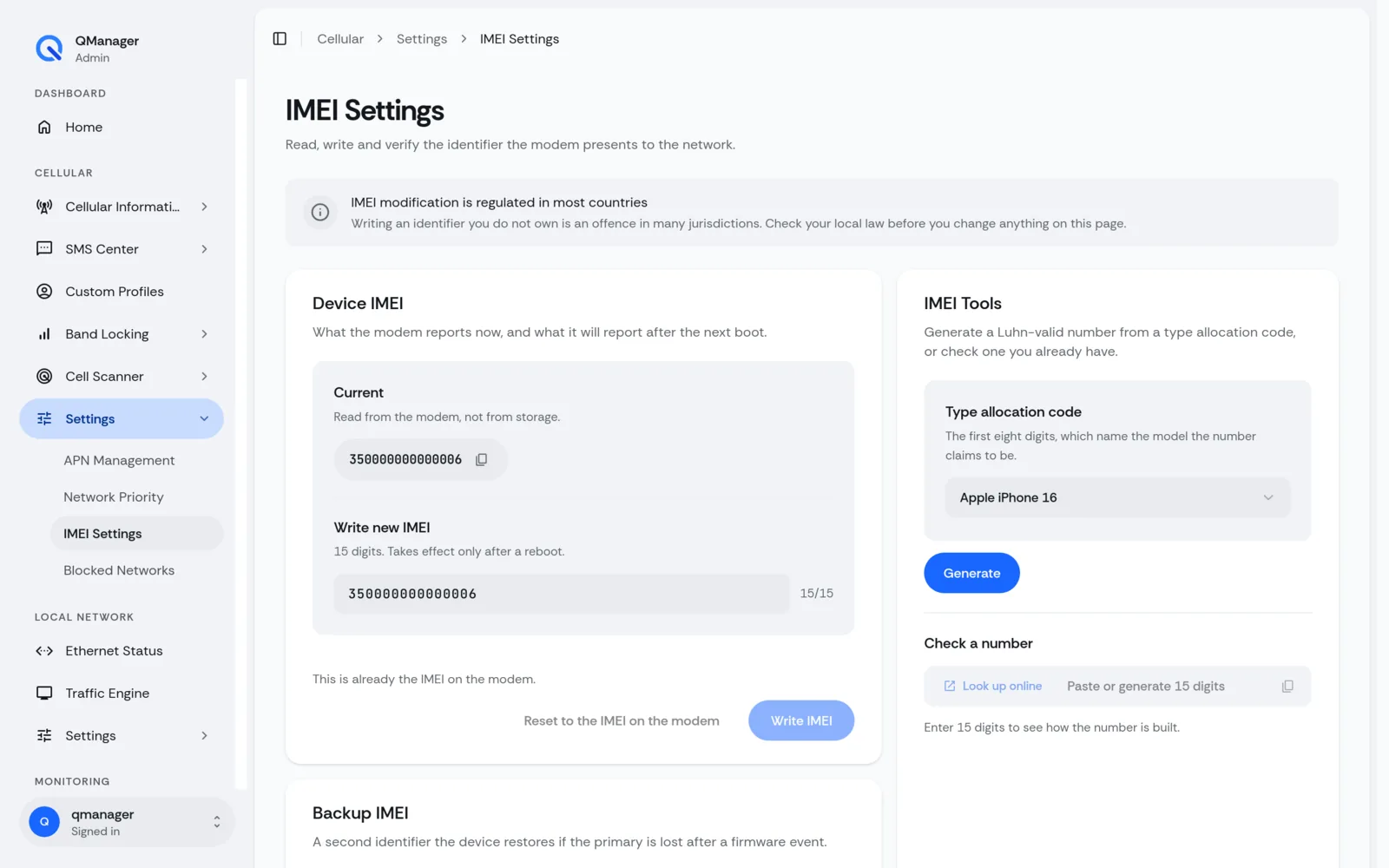The width and height of the screenshot is (1389, 868).
Task: Copy the current IMEI value
Action: (482, 460)
